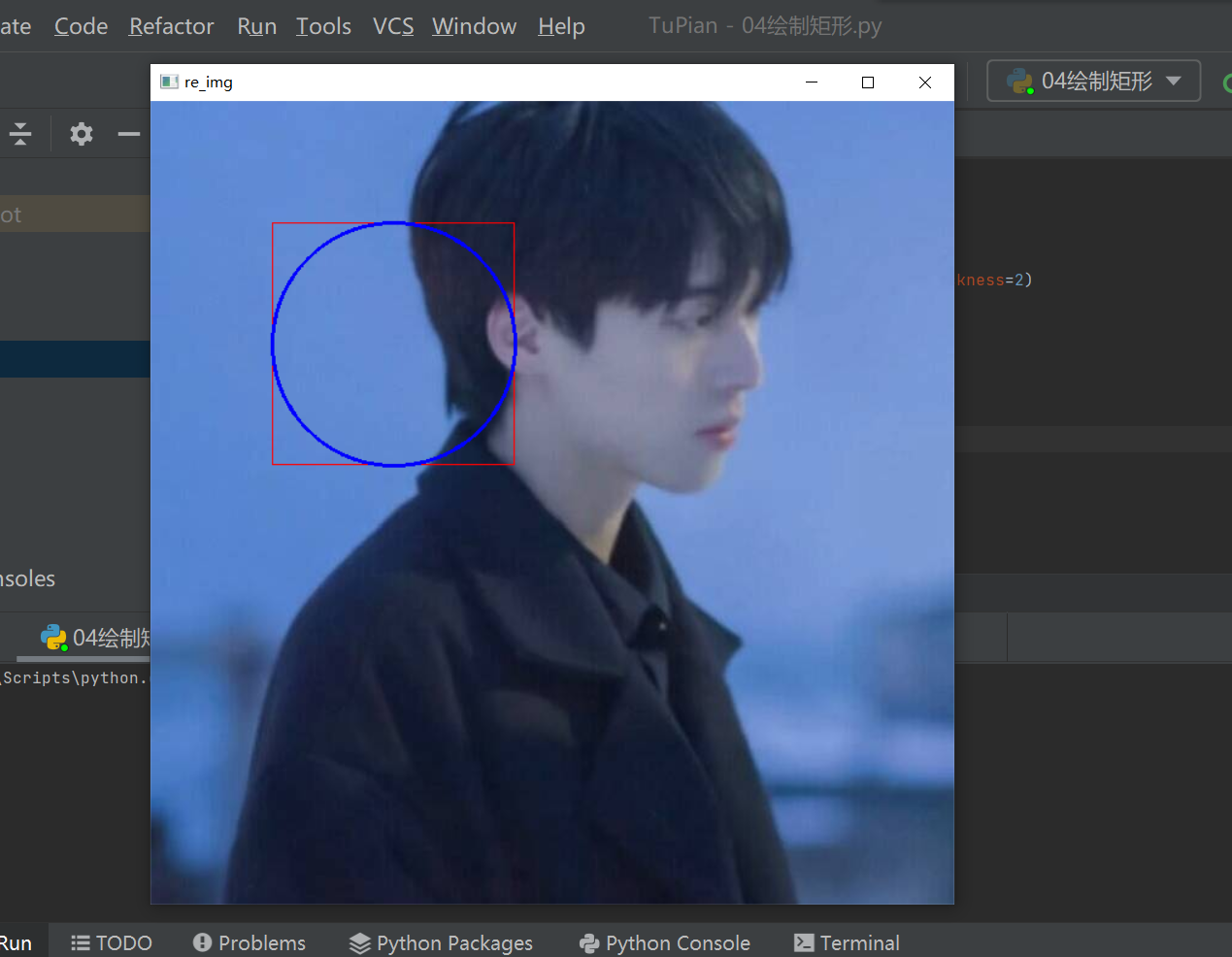The image size is (1232, 957).
Task: Open the 04绘制矩形 run configuration dropdown
Action: coord(1094,81)
